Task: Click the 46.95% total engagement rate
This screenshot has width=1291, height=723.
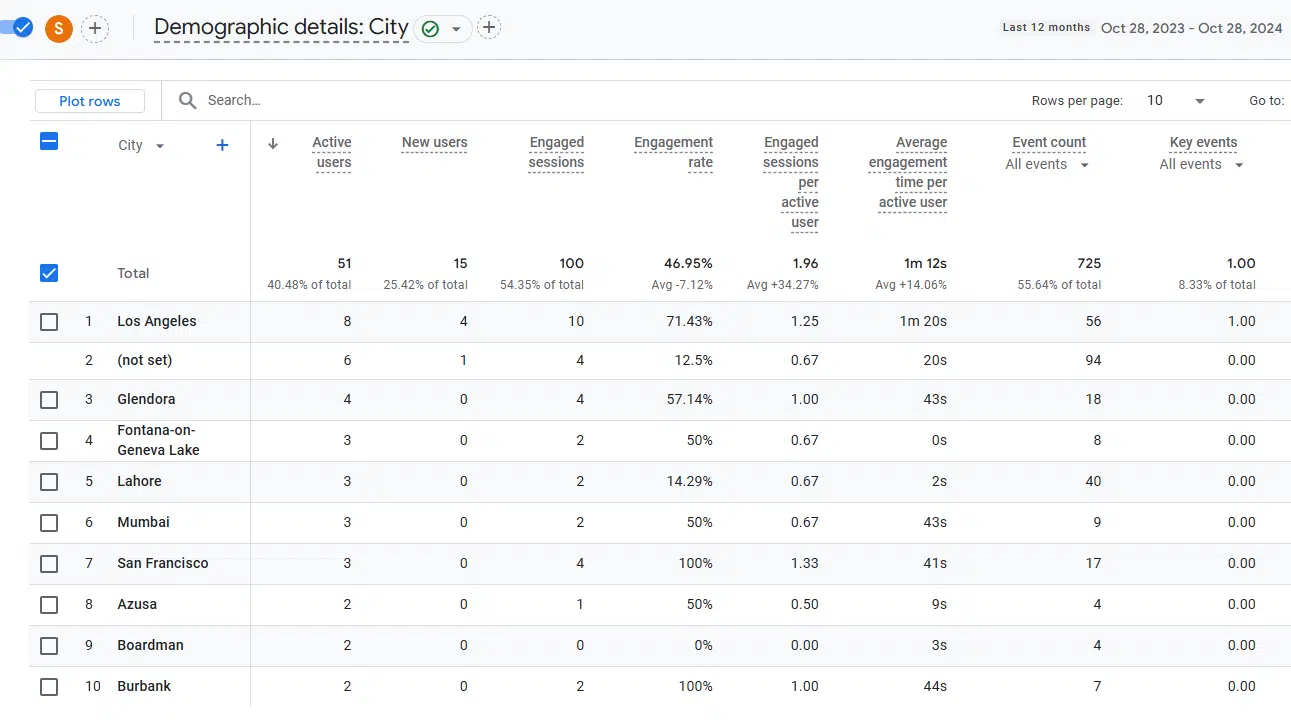Action: click(688, 263)
